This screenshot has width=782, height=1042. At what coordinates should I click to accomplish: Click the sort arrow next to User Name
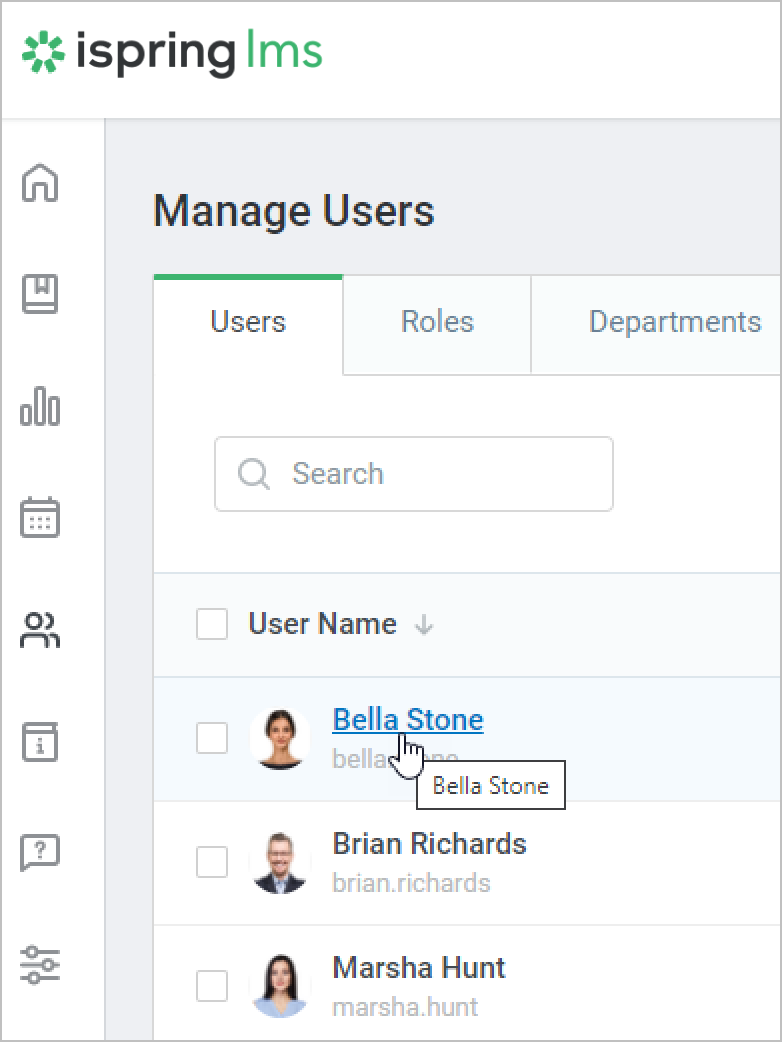(x=424, y=625)
